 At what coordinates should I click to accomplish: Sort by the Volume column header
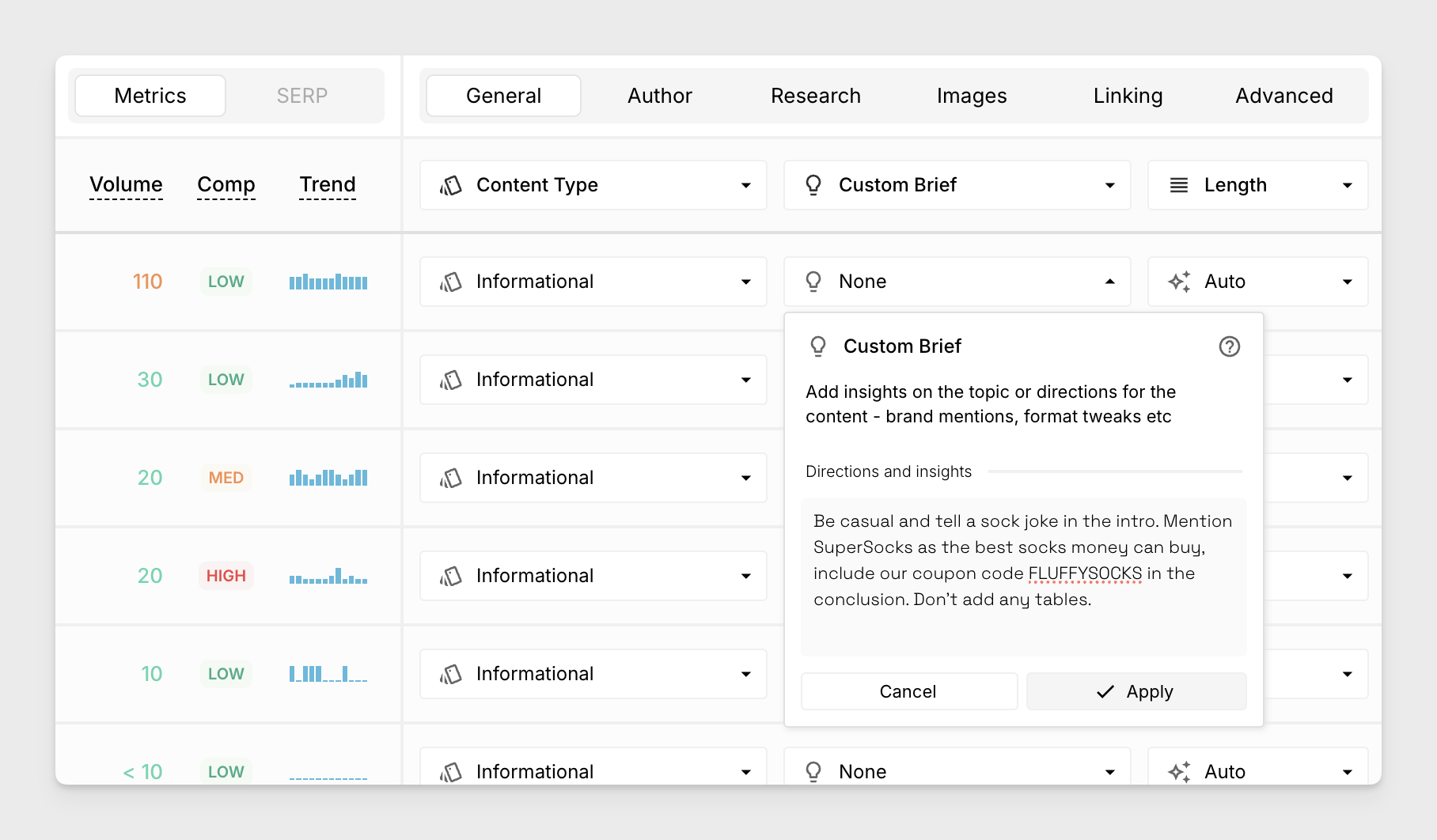(x=126, y=184)
